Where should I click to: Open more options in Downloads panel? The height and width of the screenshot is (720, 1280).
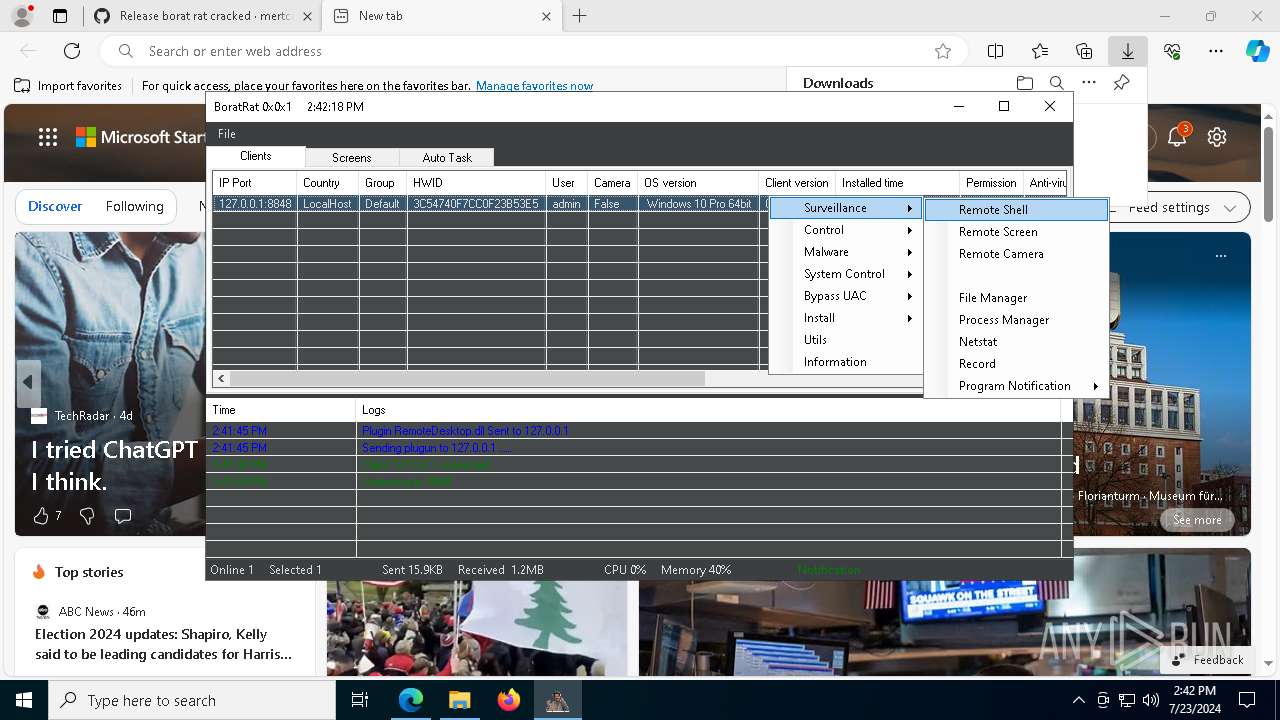click(1089, 83)
